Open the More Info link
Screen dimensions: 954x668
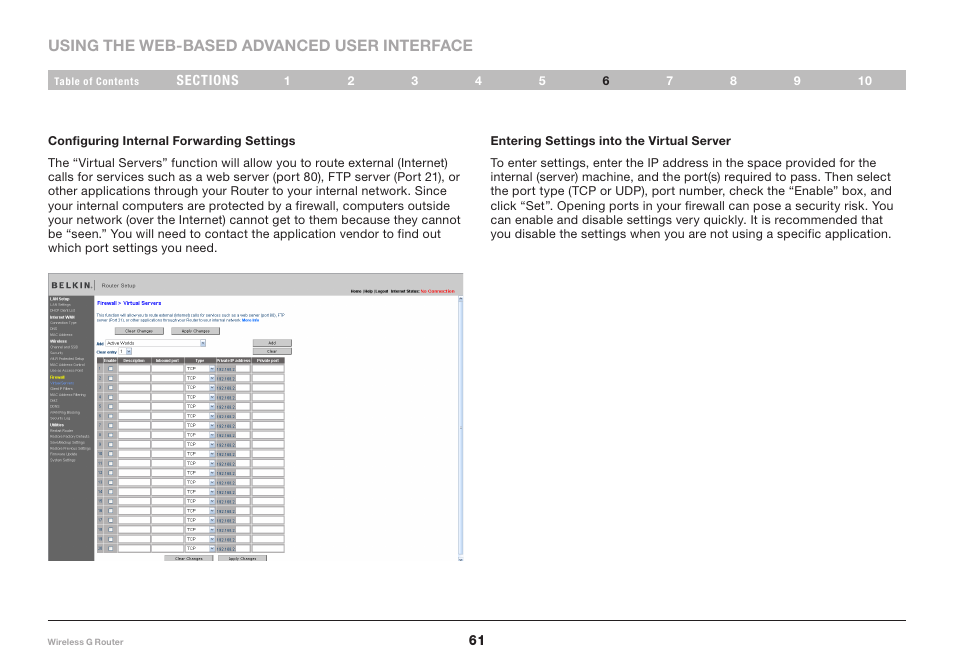[x=250, y=320]
